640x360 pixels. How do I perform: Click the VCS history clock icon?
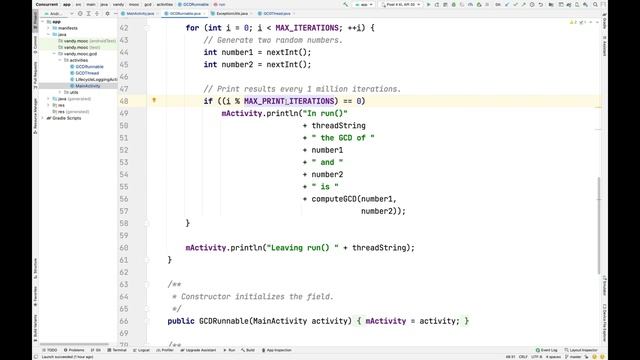(532, 4)
